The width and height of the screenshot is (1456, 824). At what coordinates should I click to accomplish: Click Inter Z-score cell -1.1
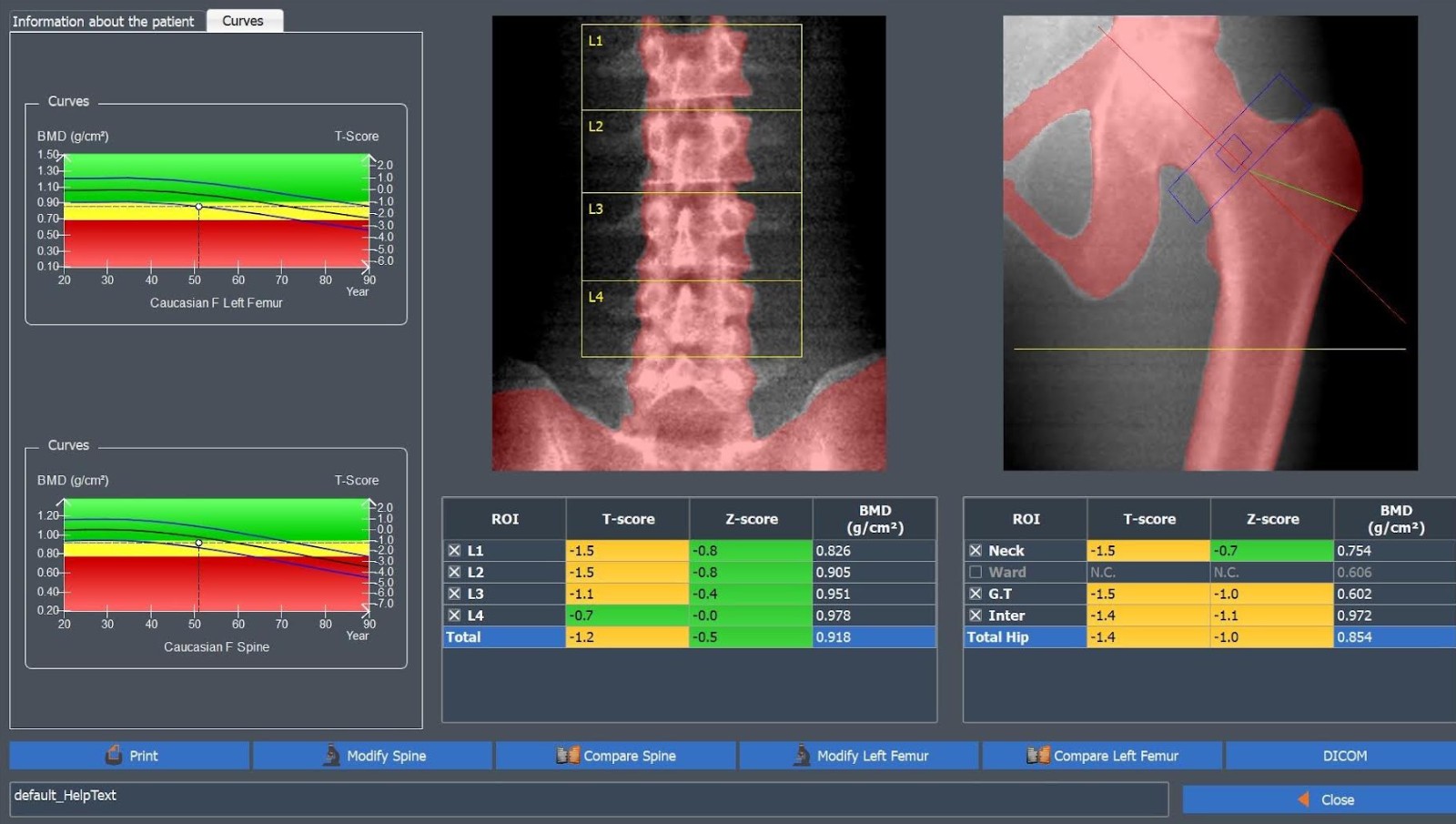click(x=1272, y=615)
